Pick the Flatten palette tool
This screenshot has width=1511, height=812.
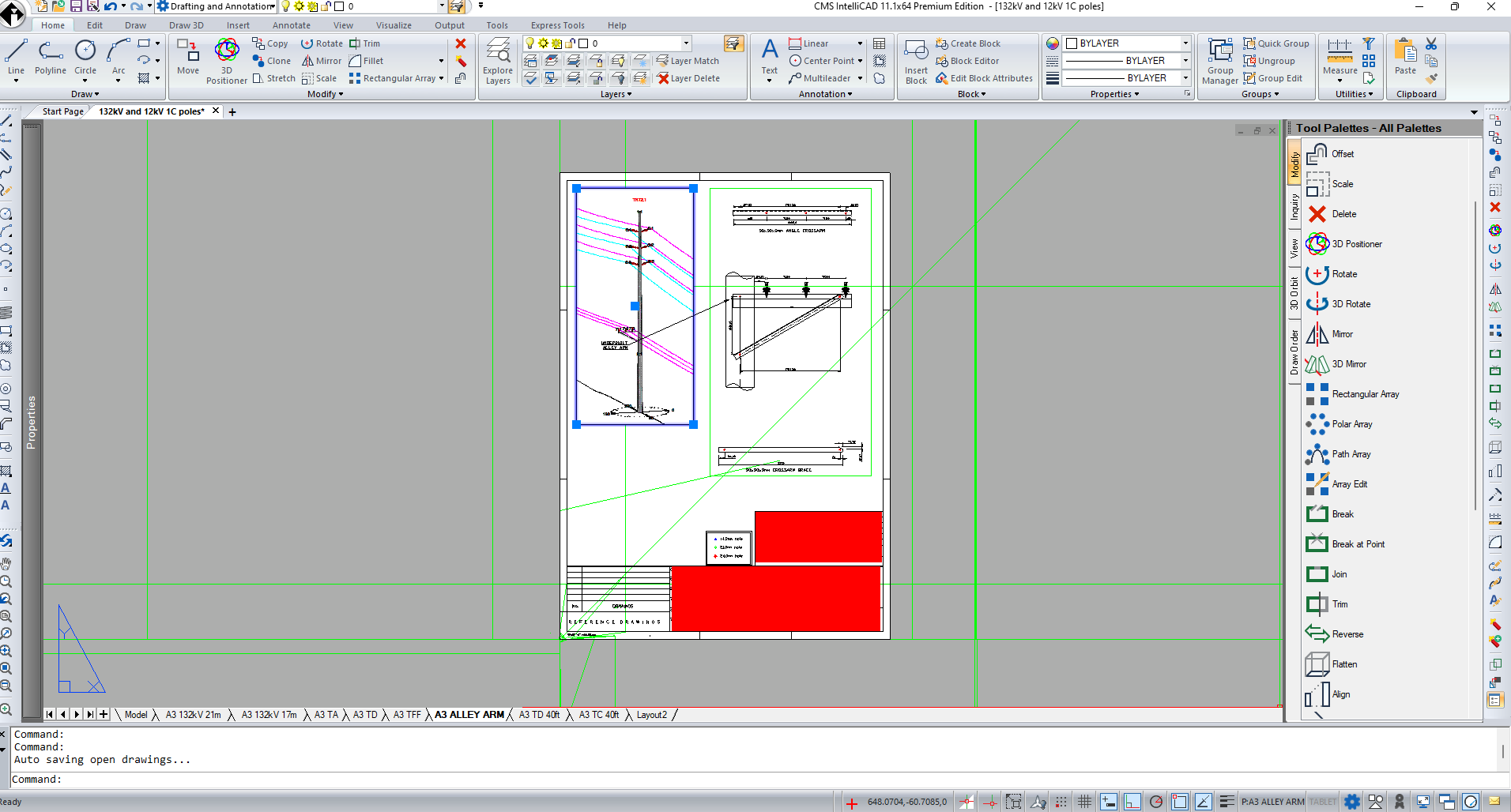(1332, 664)
